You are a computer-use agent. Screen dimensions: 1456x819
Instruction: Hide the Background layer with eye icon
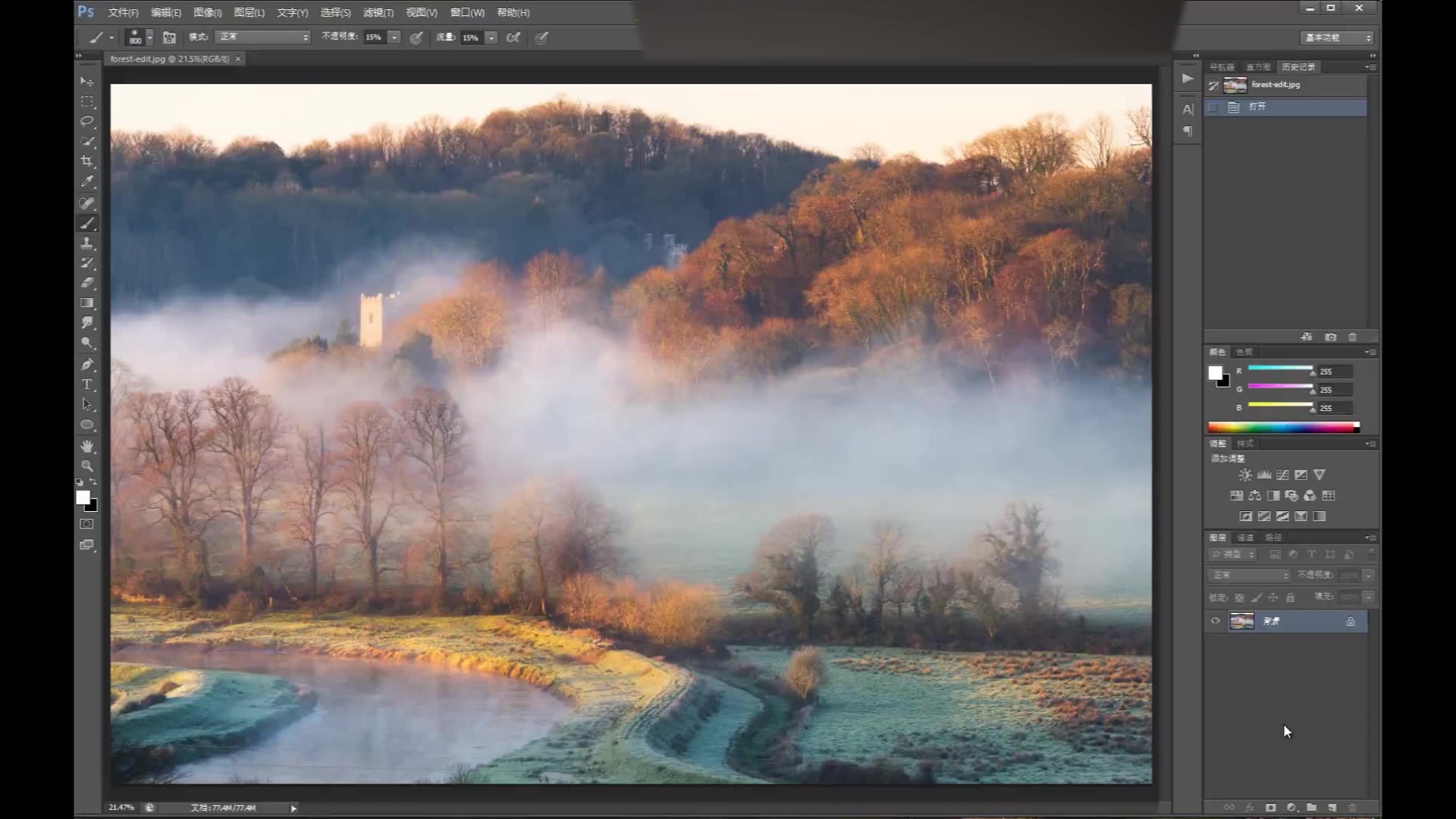[1216, 621]
